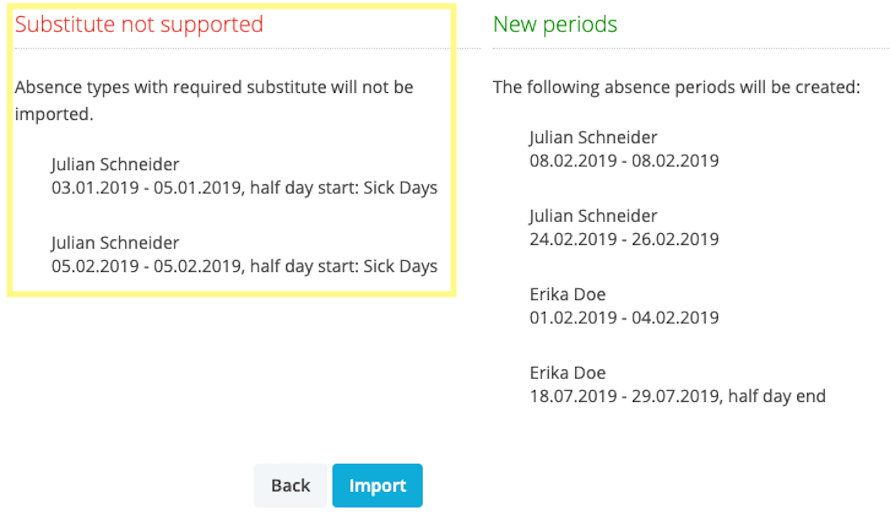Click first Julian Schneider name under Substitute not supported
890x515 pixels.
click(x=115, y=164)
